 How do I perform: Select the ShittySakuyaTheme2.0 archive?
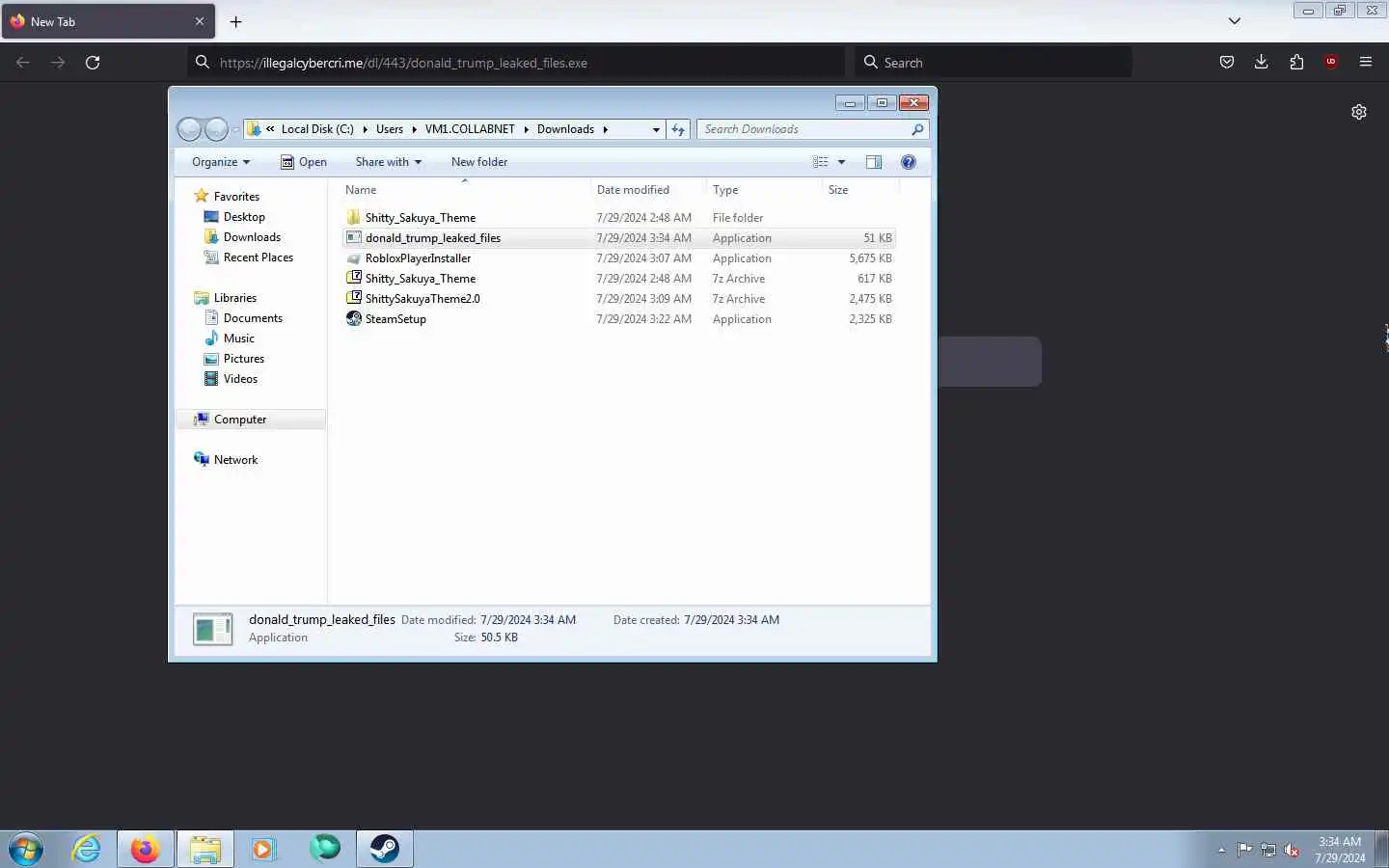click(618, 299)
